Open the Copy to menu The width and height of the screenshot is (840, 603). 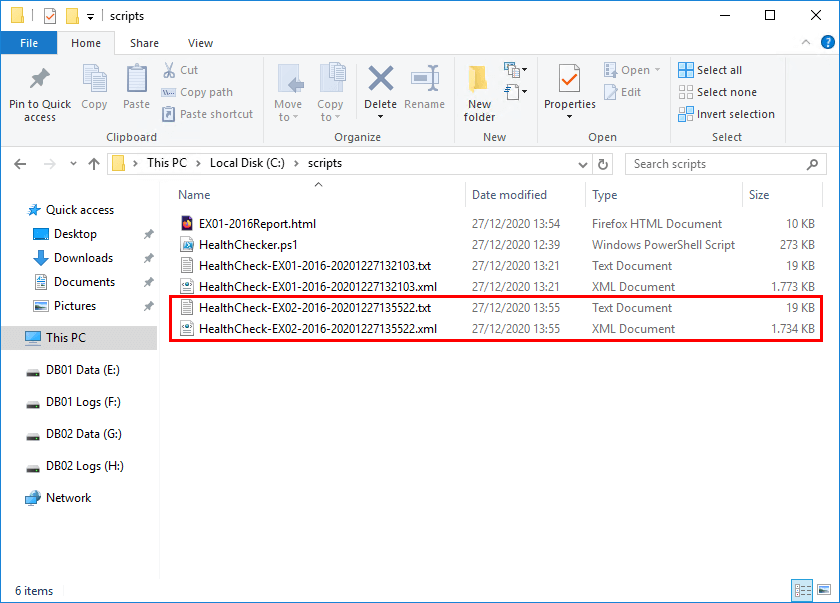[x=331, y=92]
